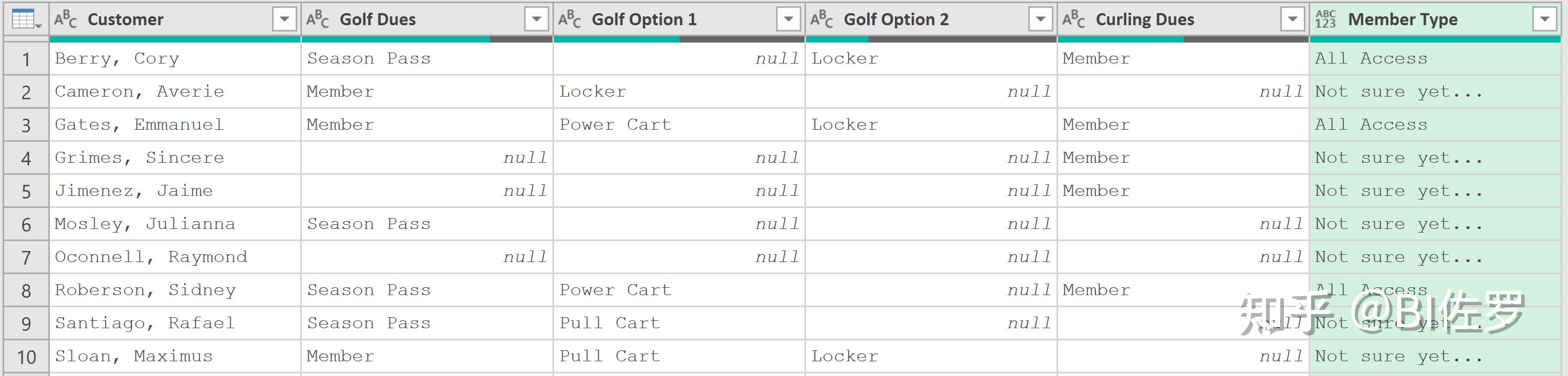The height and width of the screenshot is (376, 1568).
Task: Click Golf Option 1 data type icon
Action: tap(569, 20)
